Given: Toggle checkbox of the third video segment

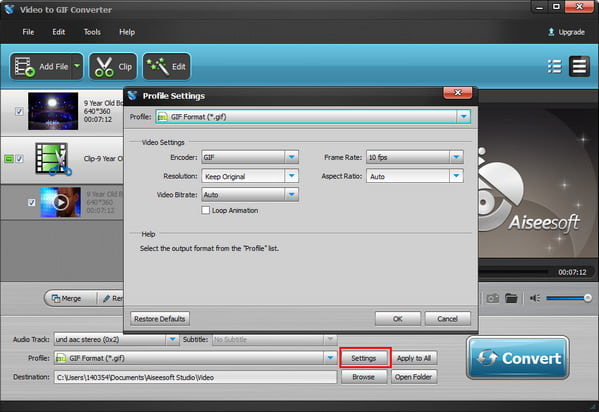Looking at the screenshot, I should click(32, 202).
